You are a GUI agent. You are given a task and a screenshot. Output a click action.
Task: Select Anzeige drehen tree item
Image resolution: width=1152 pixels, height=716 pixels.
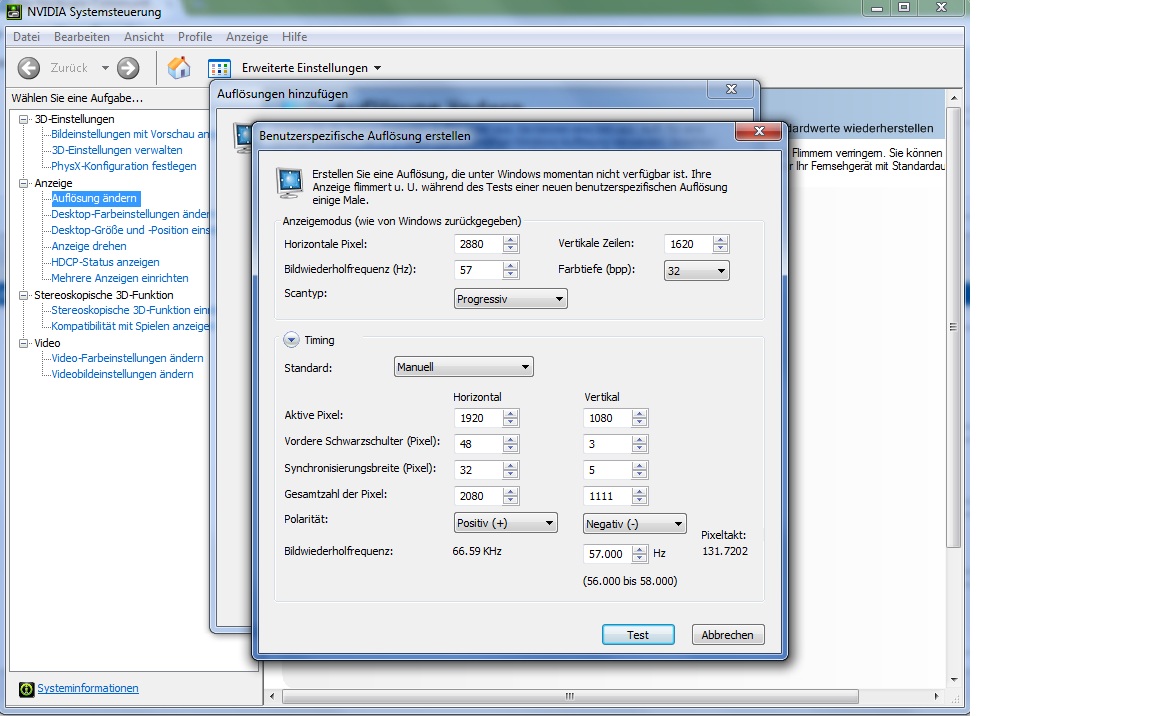point(89,246)
